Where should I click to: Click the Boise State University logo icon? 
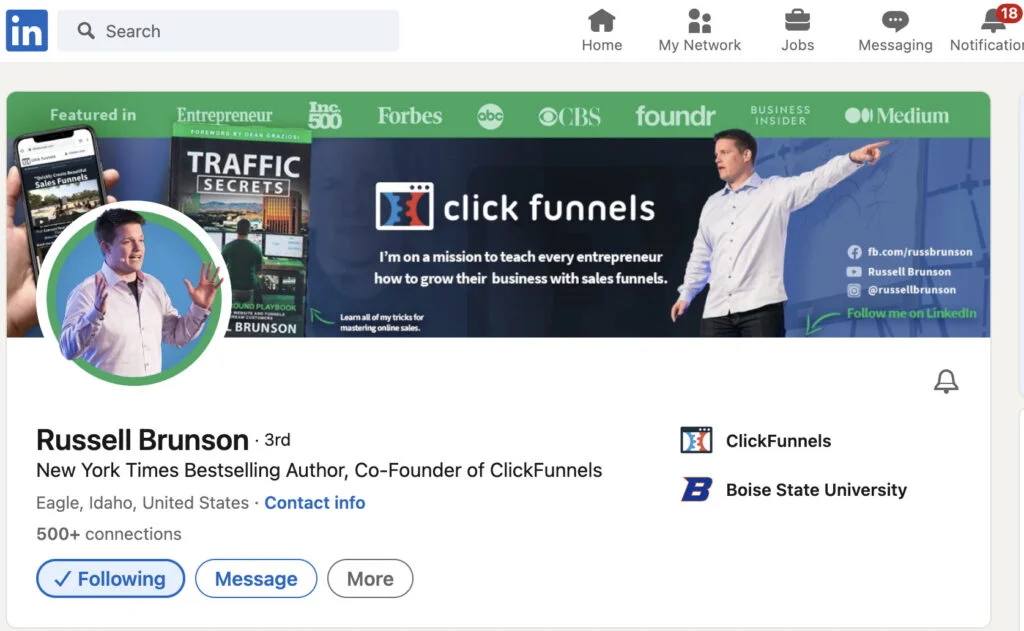click(x=696, y=489)
